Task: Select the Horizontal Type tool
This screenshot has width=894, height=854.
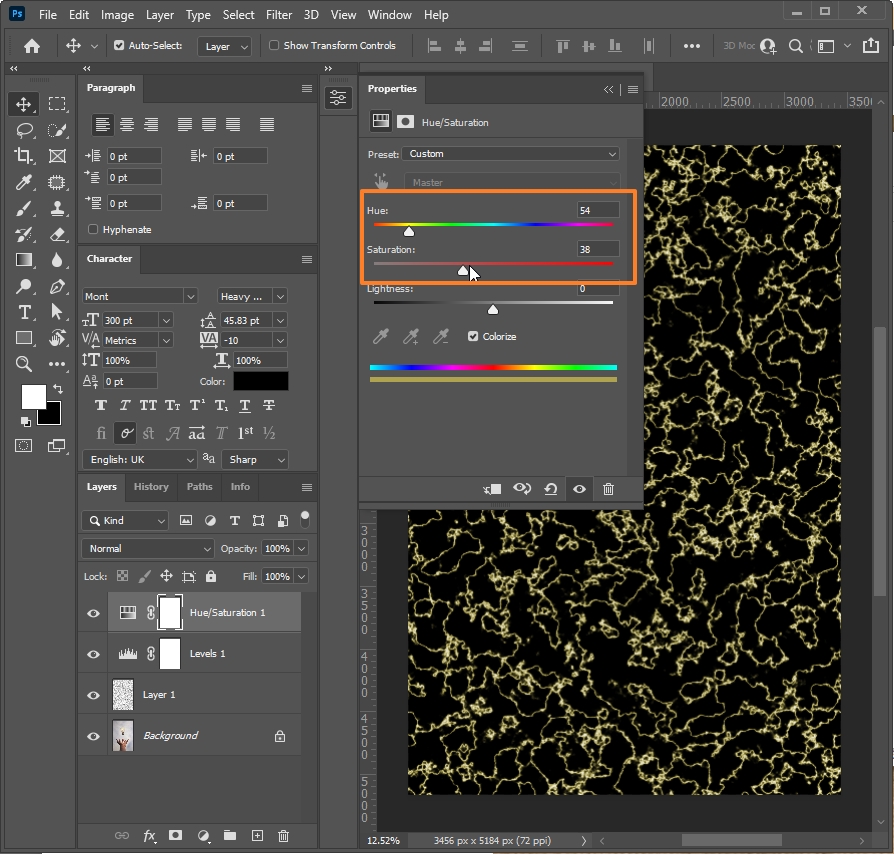Action: coord(24,312)
